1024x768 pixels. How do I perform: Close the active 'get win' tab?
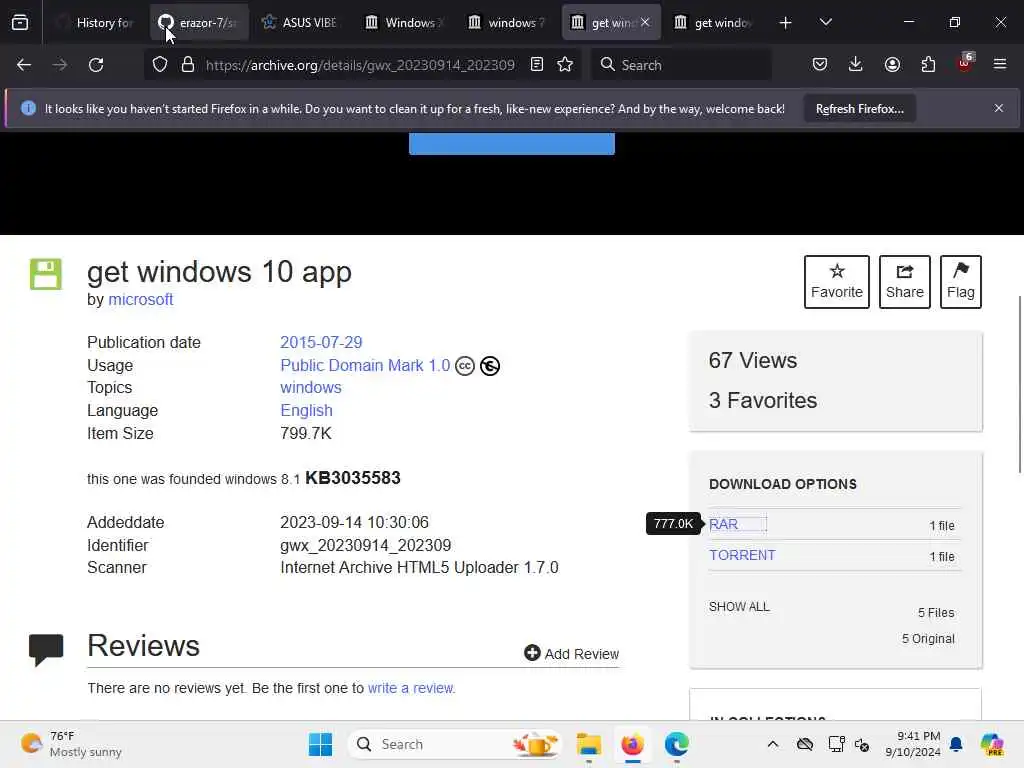tap(645, 22)
